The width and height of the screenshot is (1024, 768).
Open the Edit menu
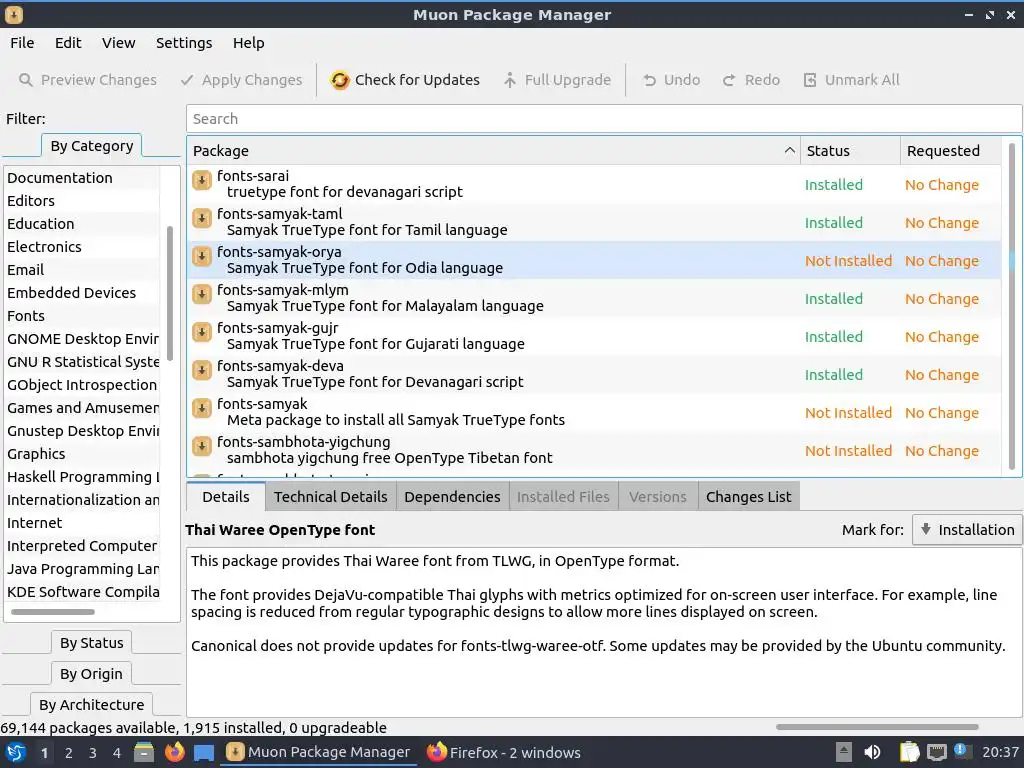coord(68,43)
